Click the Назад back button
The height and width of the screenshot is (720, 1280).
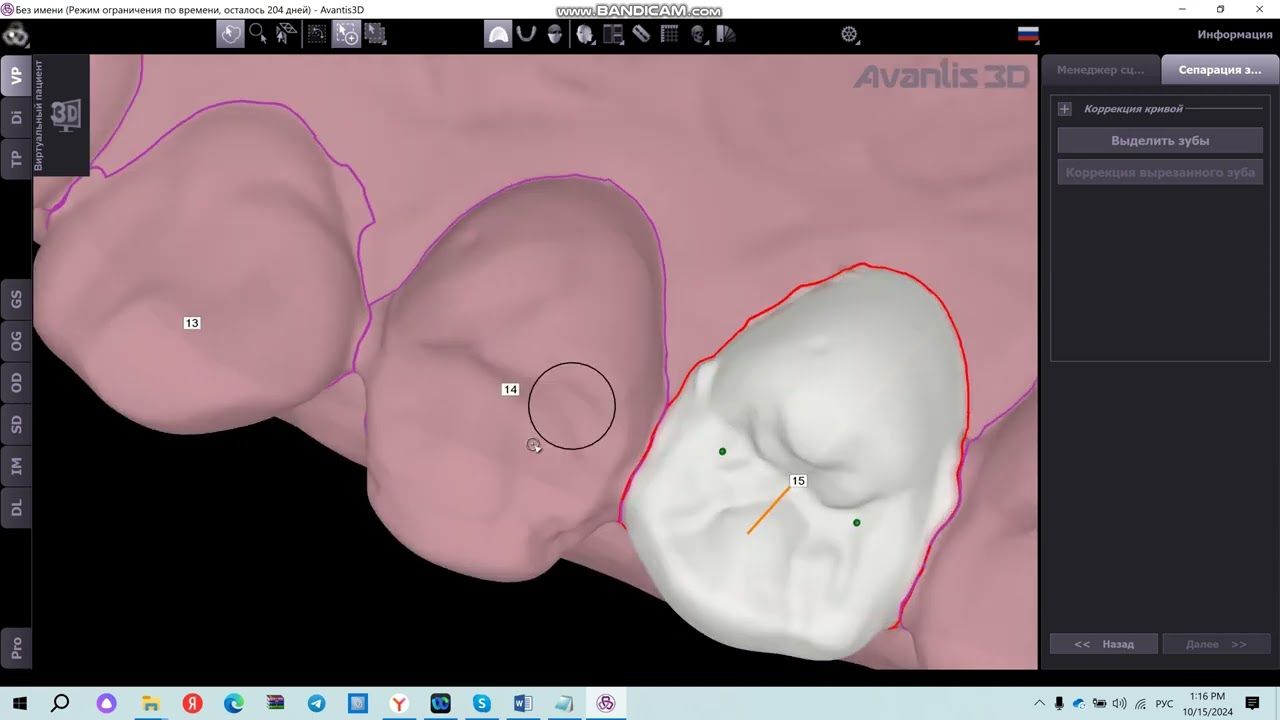coord(1104,644)
